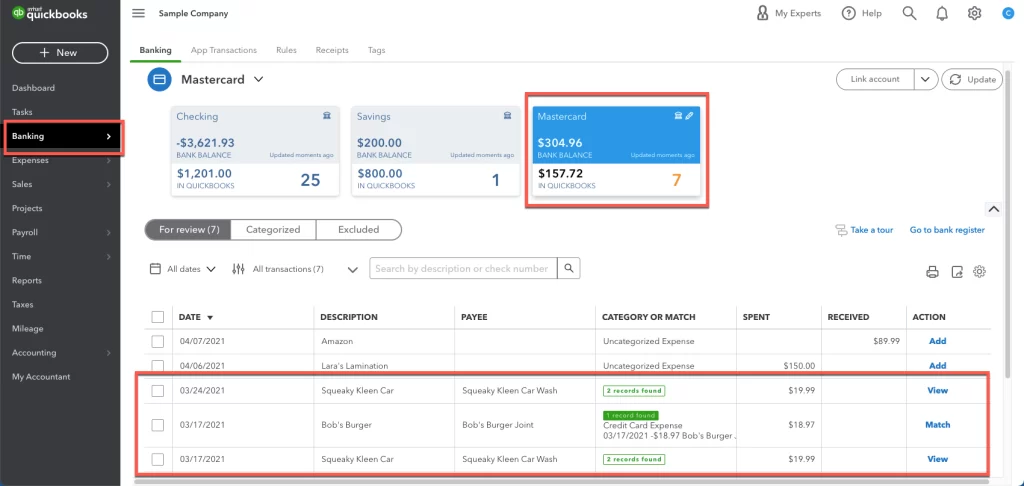Show the Excluded transactions tab
The height and width of the screenshot is (486, 1024).
tap(359, 229)
